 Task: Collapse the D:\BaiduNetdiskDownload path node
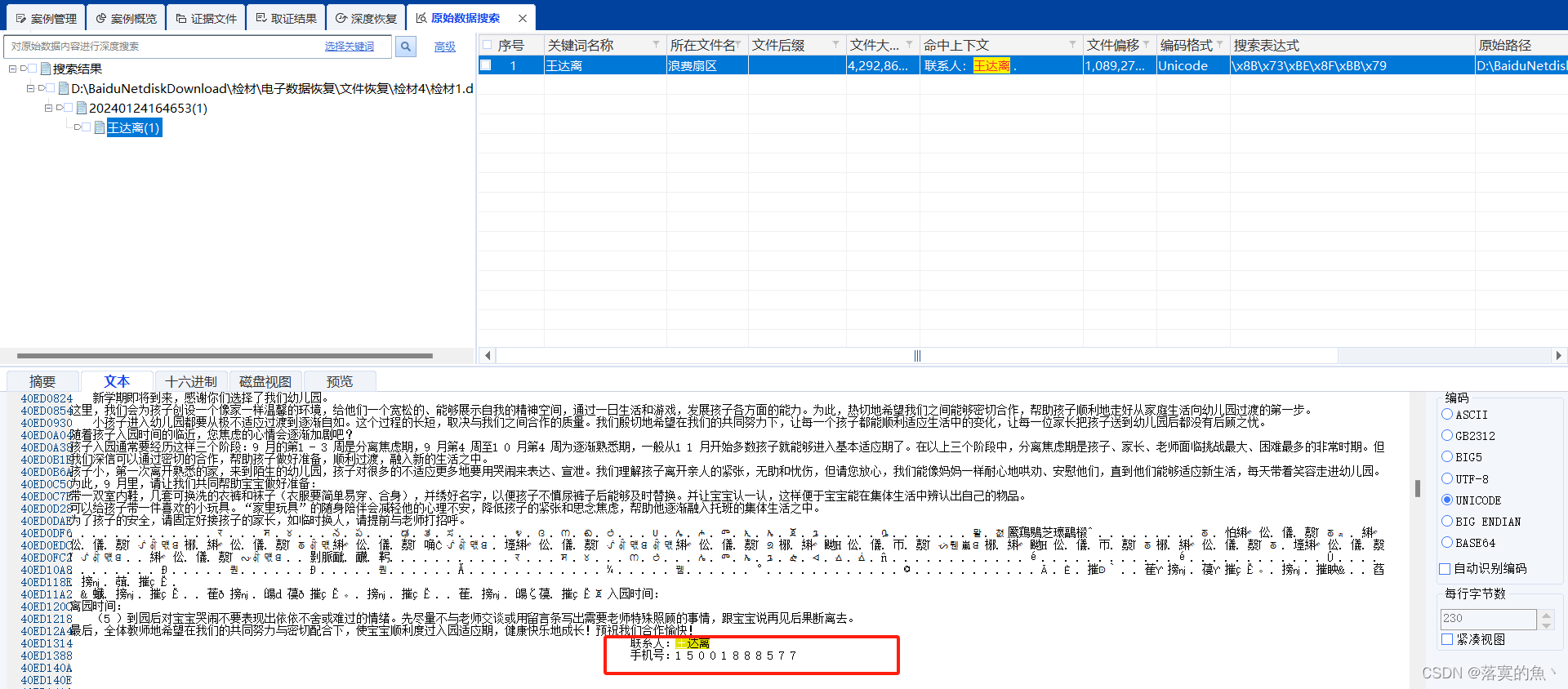30,88
